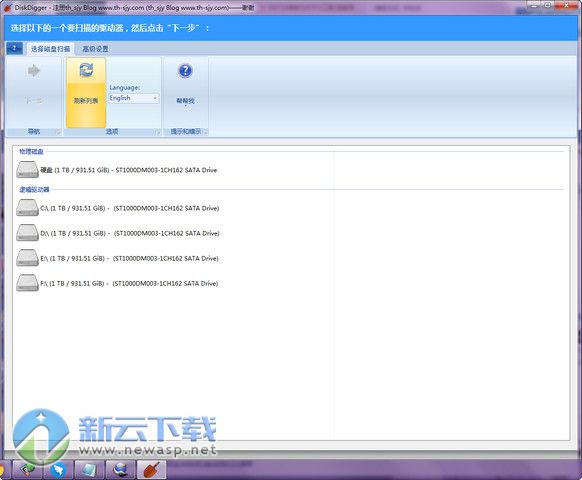Click the grayed Next arrow icon
This screenshot has height=480, width=582.
[34, 71]
